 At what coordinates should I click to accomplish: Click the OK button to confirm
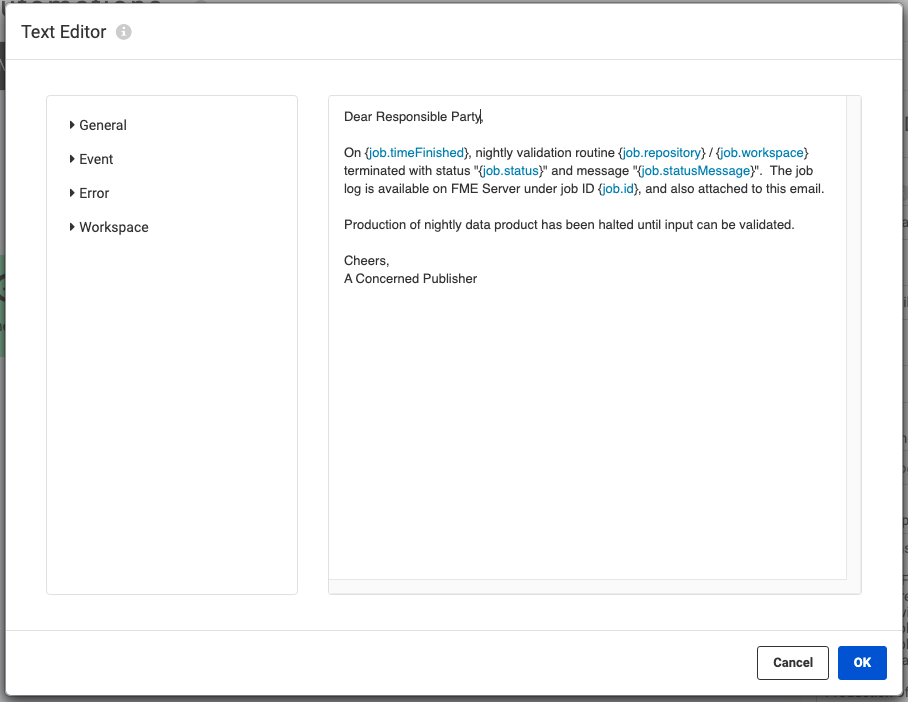tap(862, 662)
